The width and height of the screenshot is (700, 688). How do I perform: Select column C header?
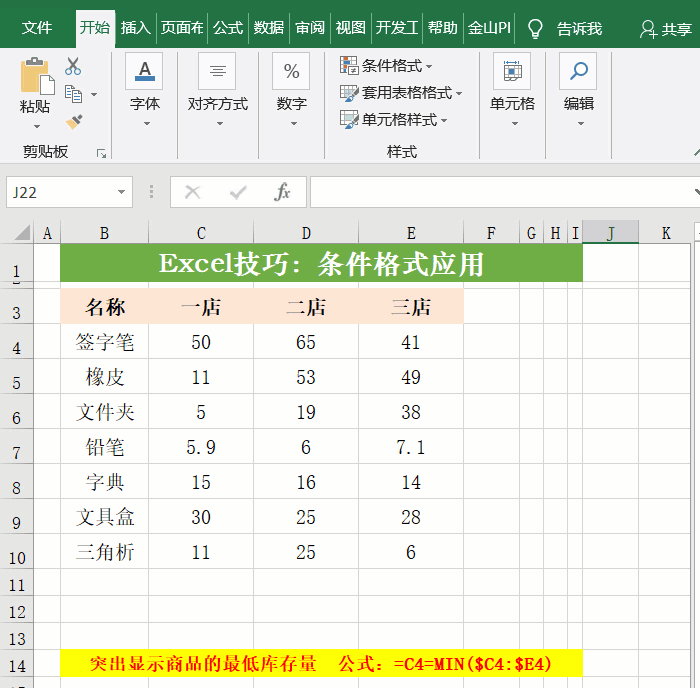(x=201, y=233)
